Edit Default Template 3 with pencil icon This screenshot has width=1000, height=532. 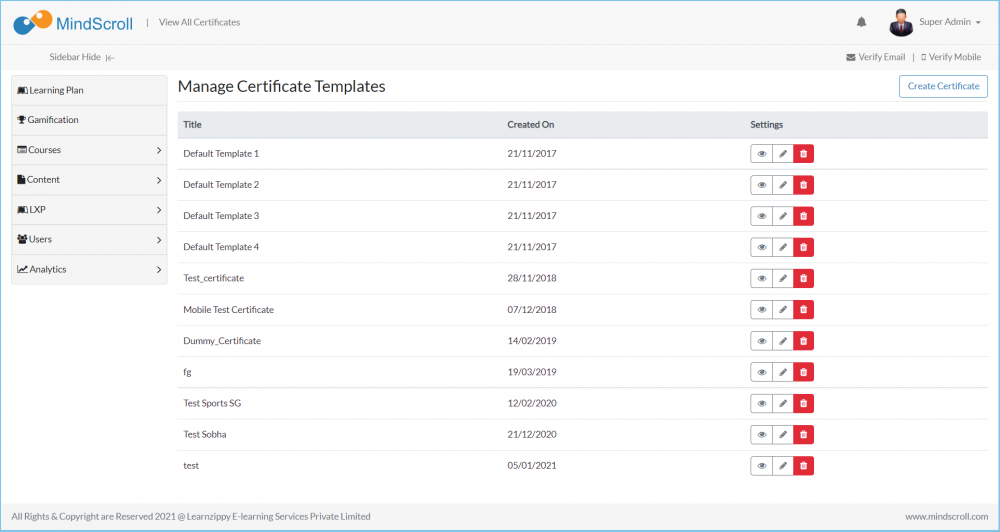tap(783, 216)
